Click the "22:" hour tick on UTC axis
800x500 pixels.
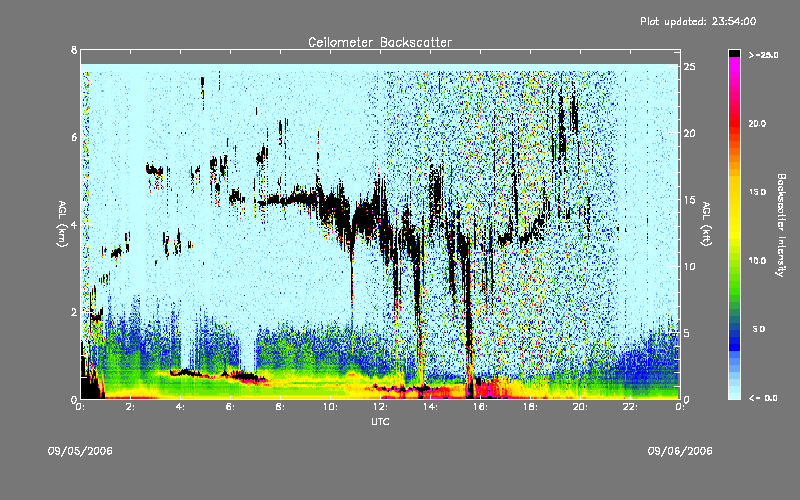coord(630,407)
